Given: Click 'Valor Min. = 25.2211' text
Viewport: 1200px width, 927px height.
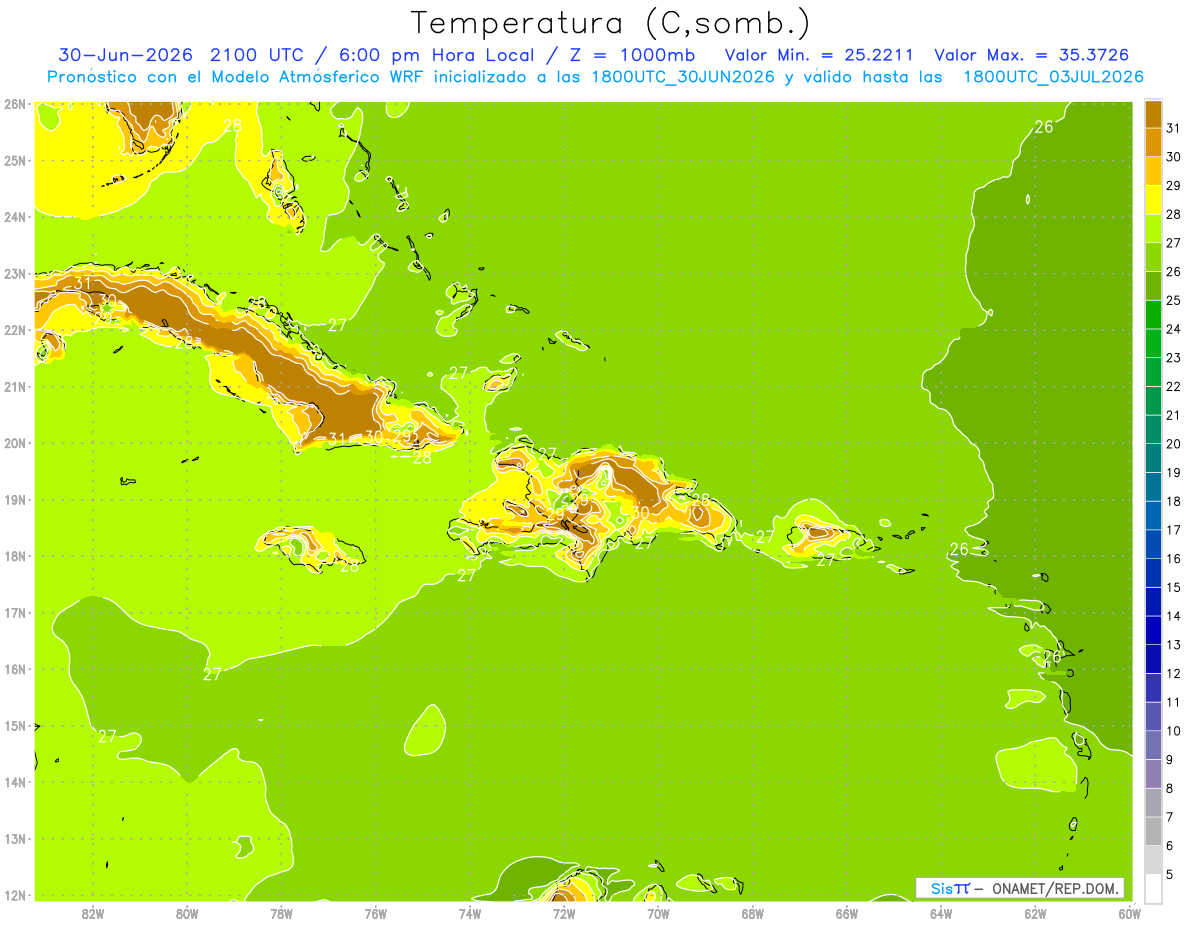Looking at the screenshot, I should click(x=818, y=55).
